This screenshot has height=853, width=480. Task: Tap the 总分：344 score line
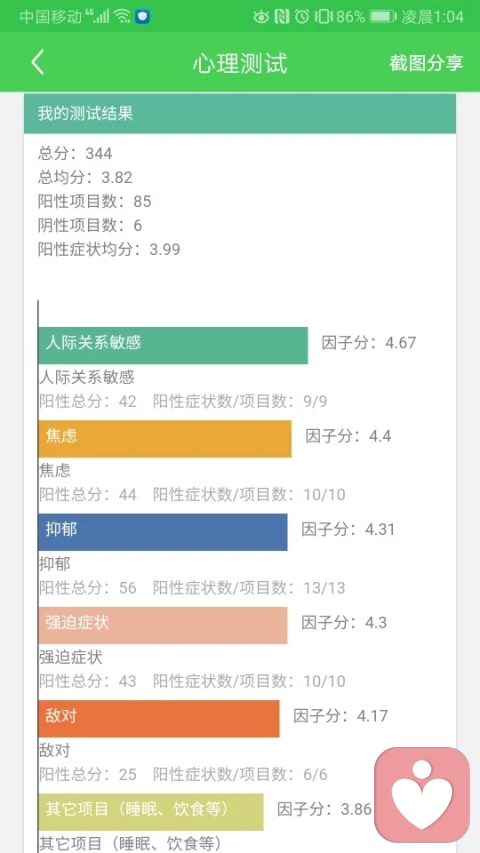(x=75, y=153)
